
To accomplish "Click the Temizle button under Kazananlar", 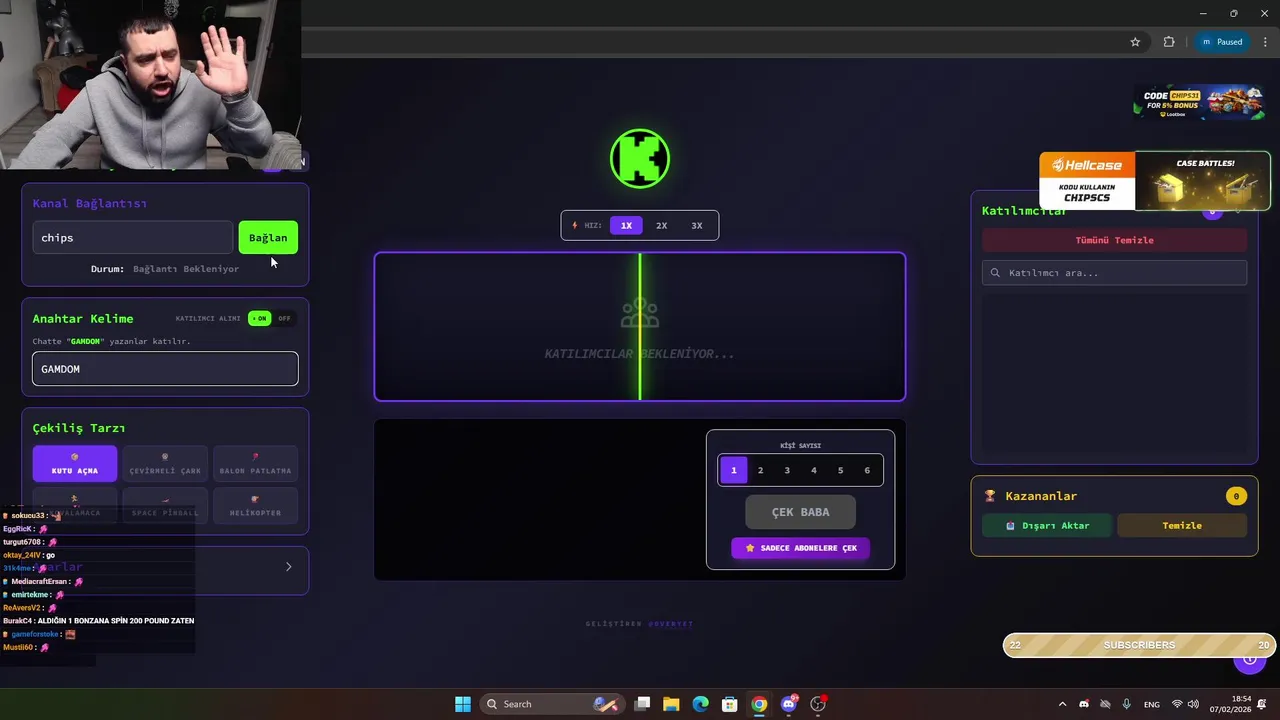I will coord(1182,526).
